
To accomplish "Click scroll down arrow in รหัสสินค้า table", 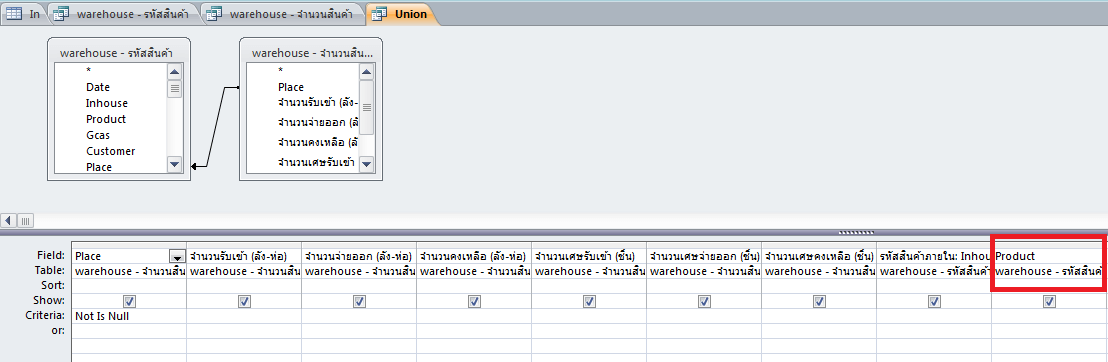I will 175,164.
